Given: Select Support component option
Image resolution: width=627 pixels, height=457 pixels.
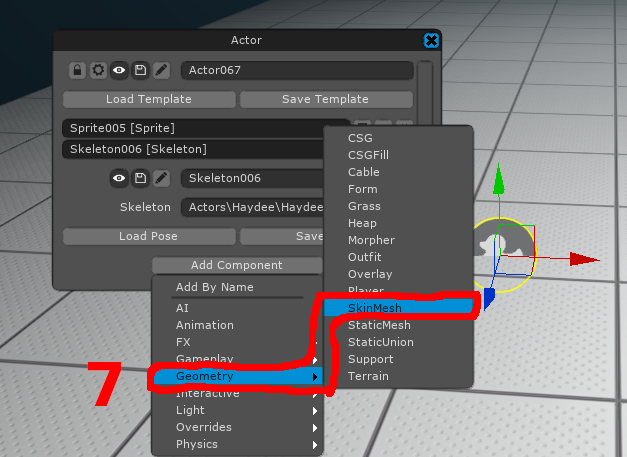Looking at the screenshot, I should click(x=398, y=359).
